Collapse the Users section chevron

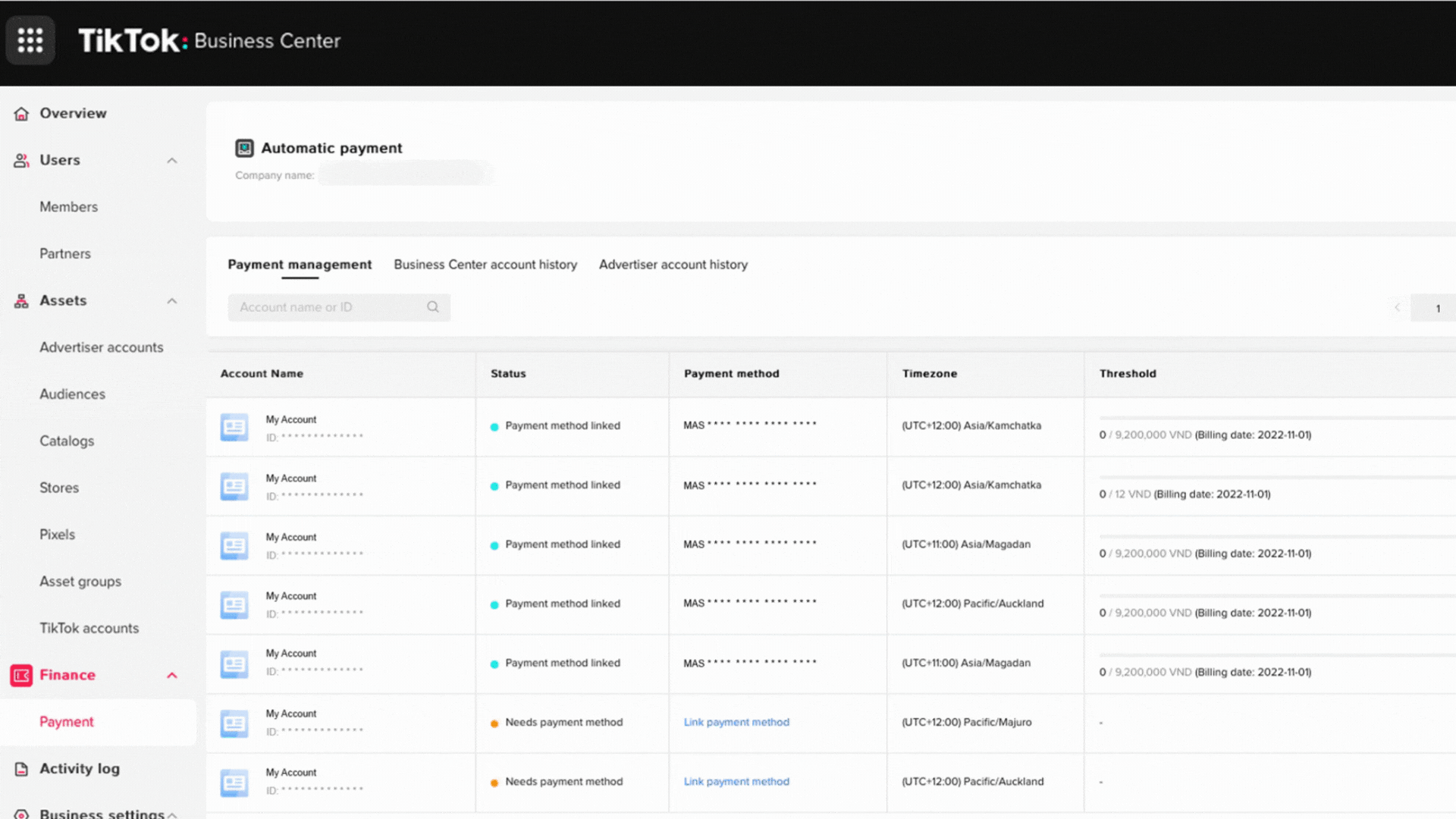pyautogui.click(x=172, y=161)
